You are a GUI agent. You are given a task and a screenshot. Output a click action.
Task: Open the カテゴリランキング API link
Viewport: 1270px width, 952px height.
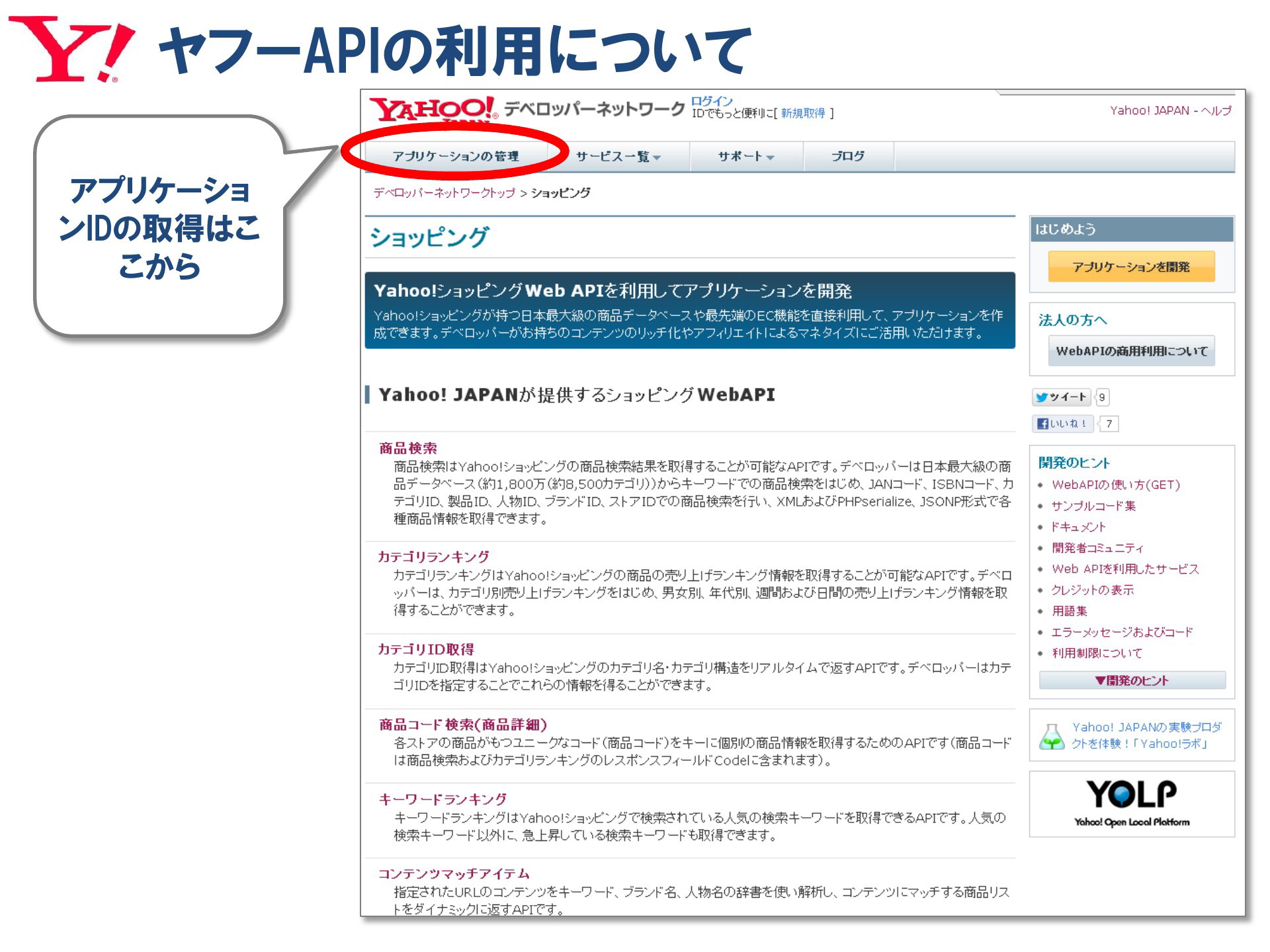click(x=433, y=557)
